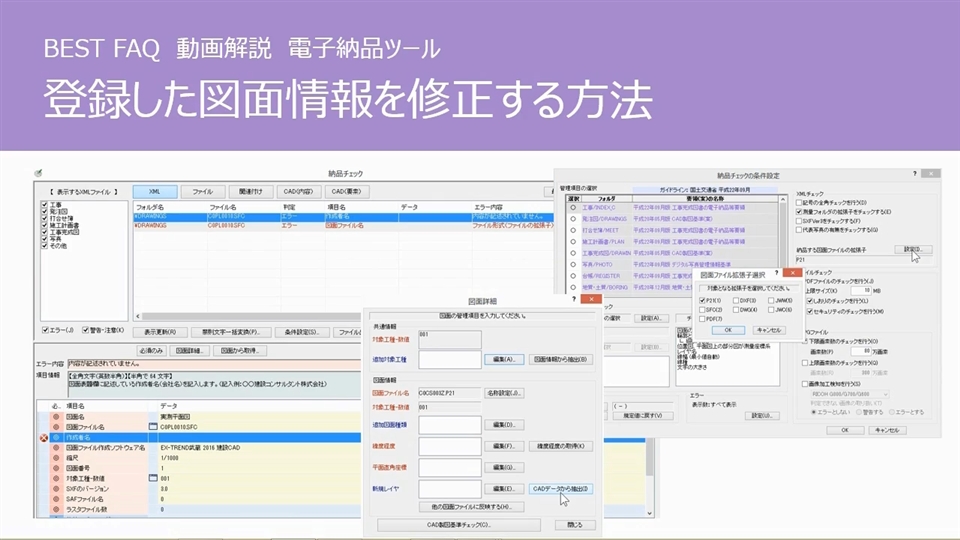This screenshot has height=540, width=960.
Task: Close the 図面ファイル拡張子選択 dialog with red X
Action: click(x=790, y=271)
